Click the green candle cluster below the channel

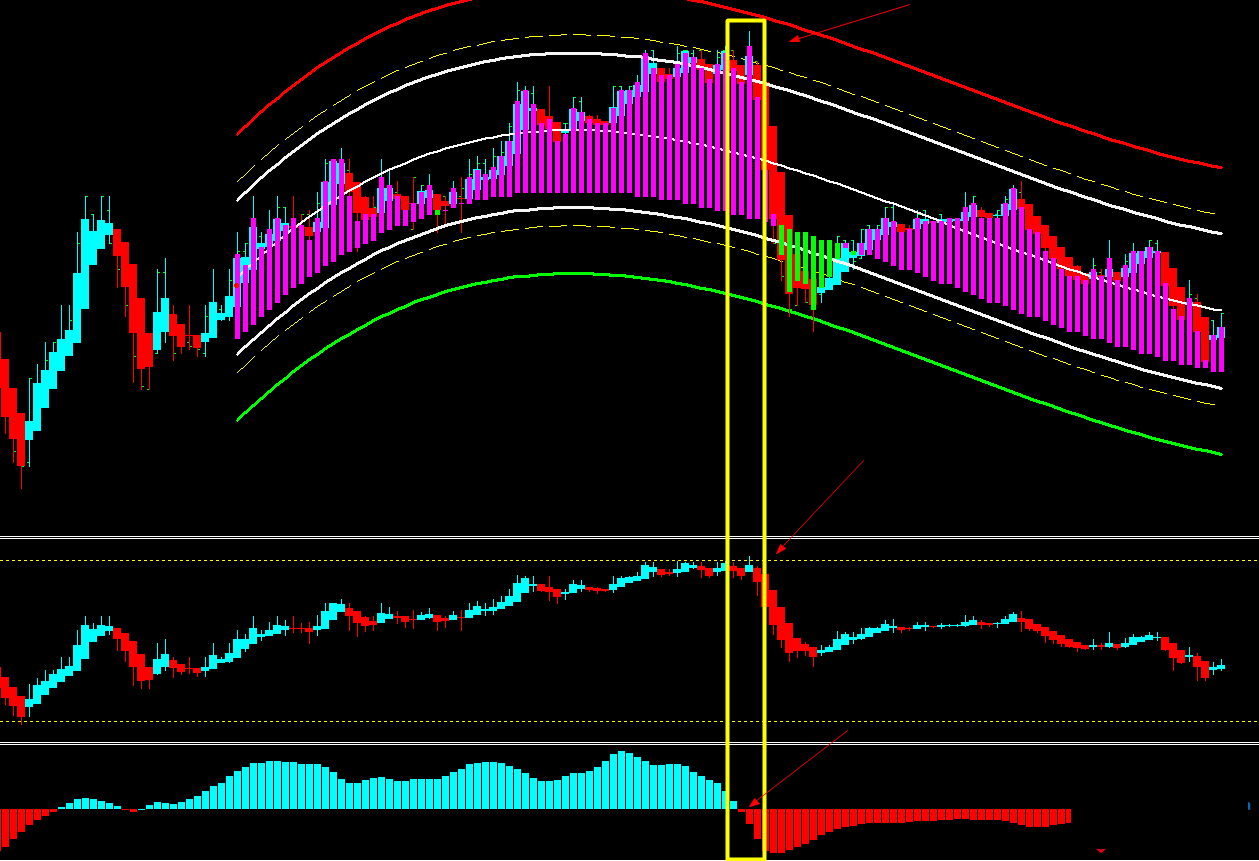click(805, 262)
